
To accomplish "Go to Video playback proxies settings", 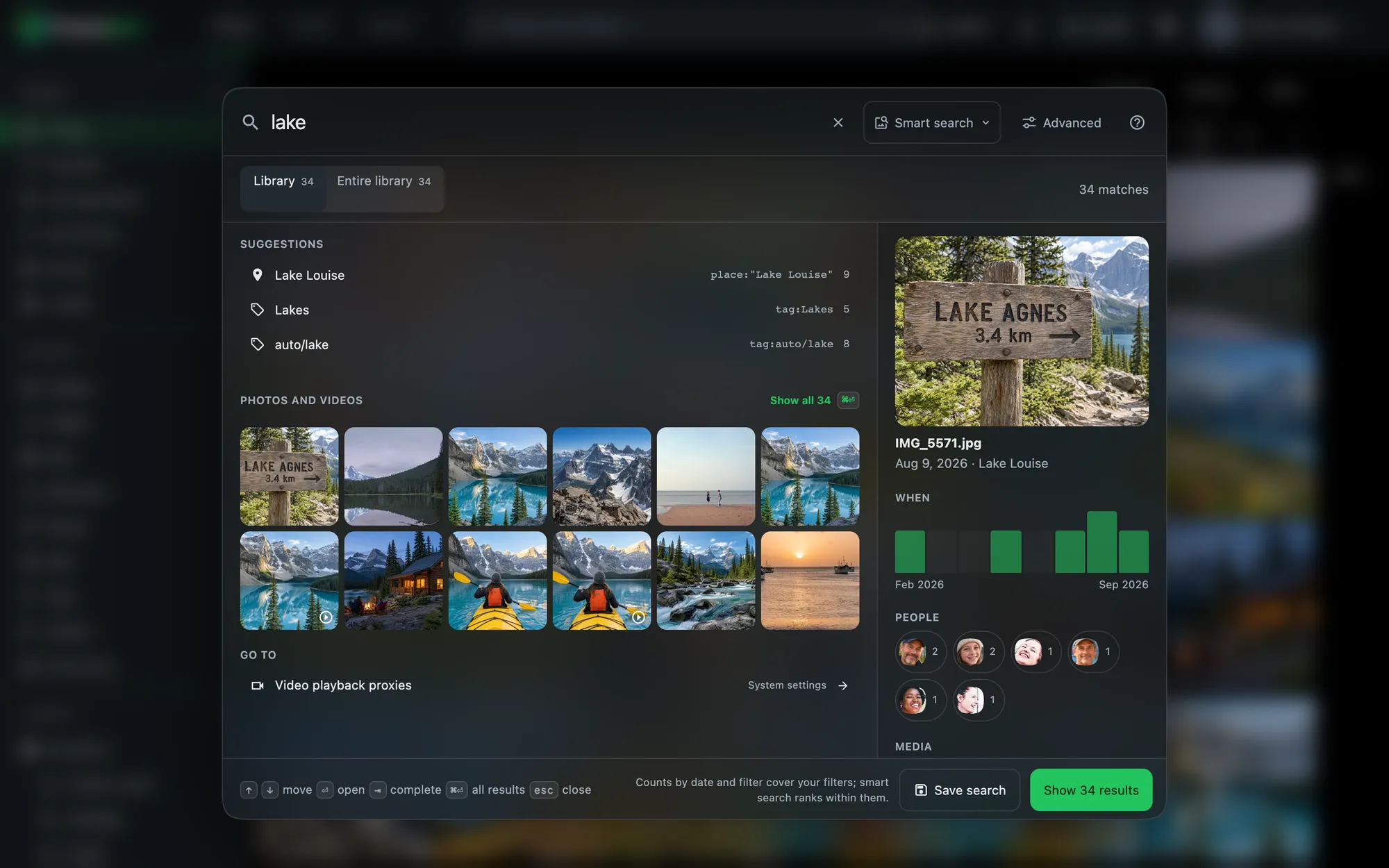I will click(x=549, y=685).
